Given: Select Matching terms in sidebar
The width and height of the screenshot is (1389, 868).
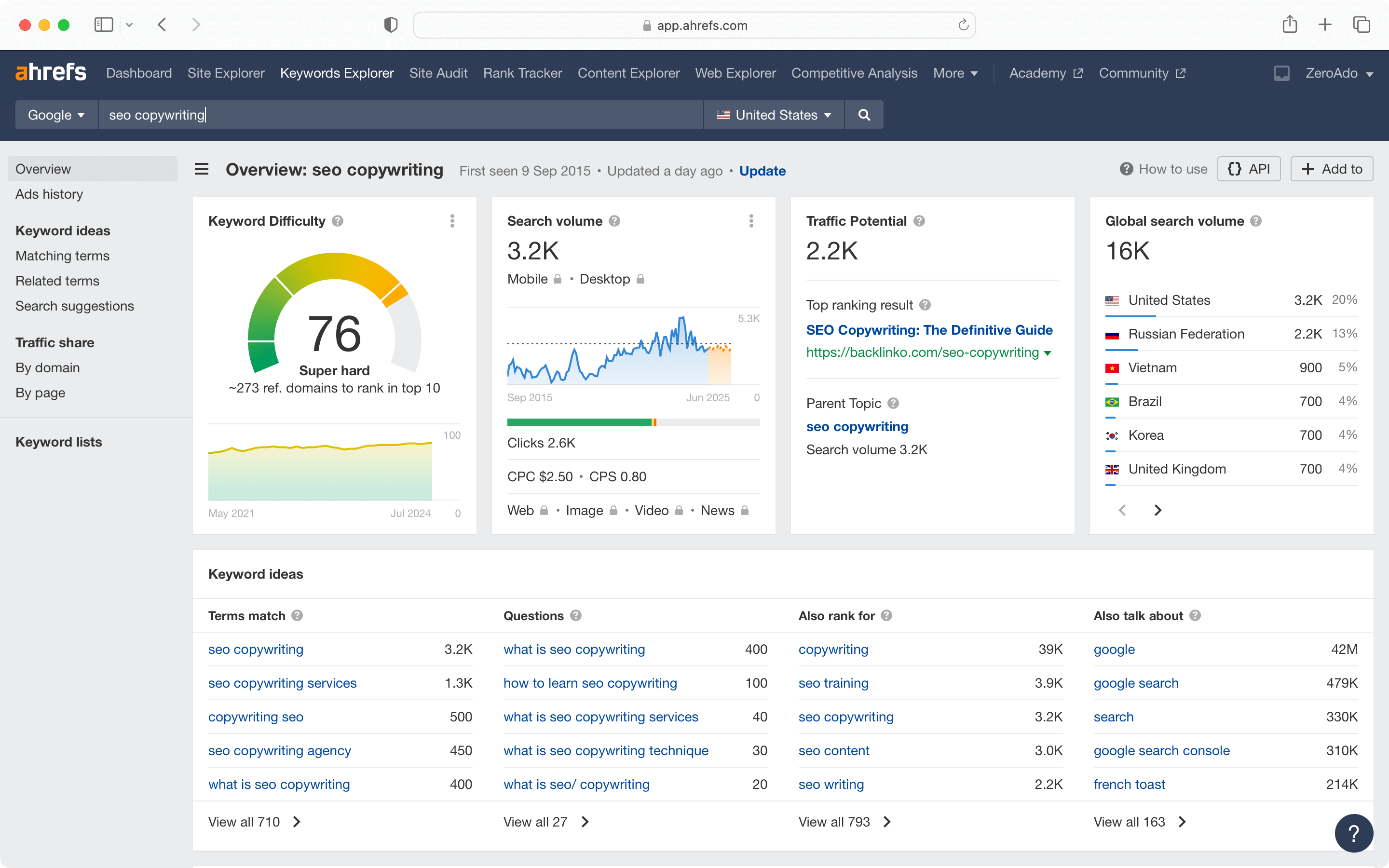Looking at the screenshot, I should coord(63,256).
